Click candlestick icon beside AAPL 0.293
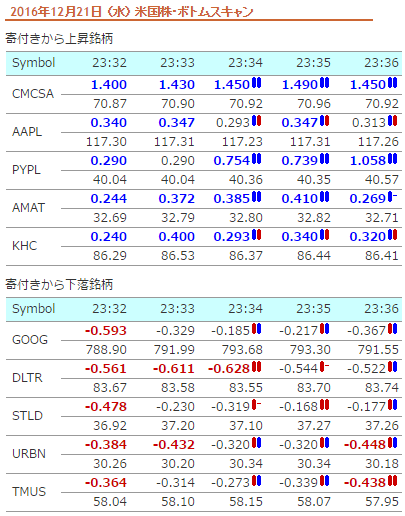 click(256, 121)
